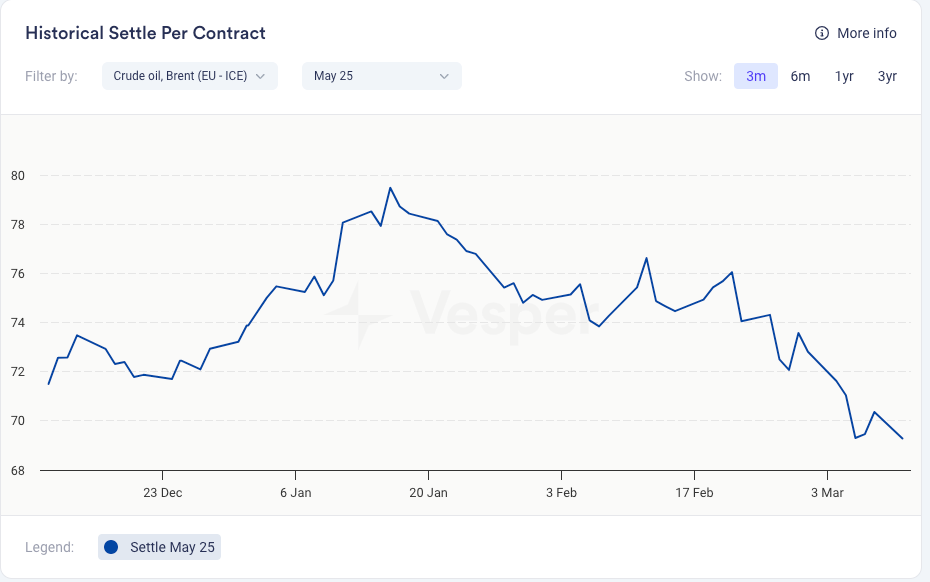Click the 23 Dec x-axis label
The height and width of the screenshot is (582, 930).
coord(162,493)
